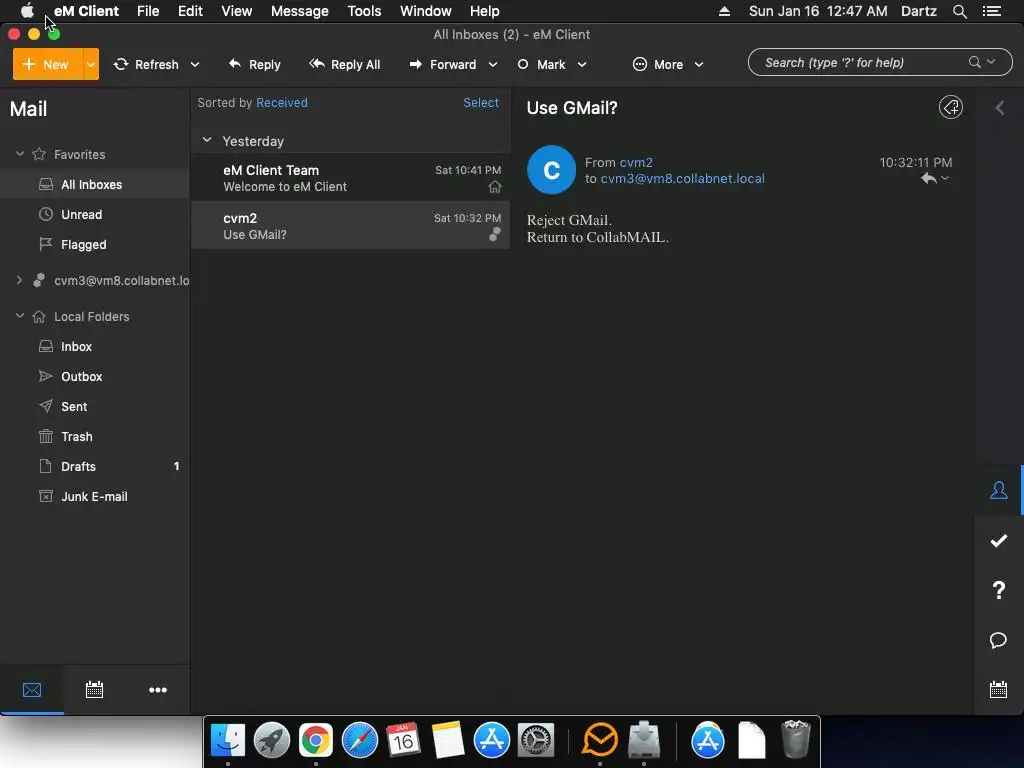Open the reply options chevron in the header
Image resolution: width=1024 pixels, height=768 pixels.
pos(945,178)
